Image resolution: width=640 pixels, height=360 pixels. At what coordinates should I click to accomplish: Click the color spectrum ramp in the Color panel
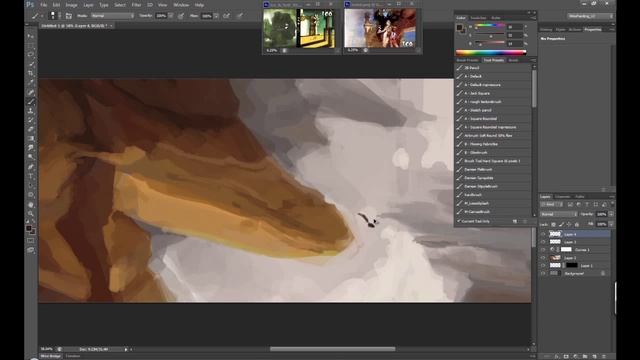pos(491,52)
